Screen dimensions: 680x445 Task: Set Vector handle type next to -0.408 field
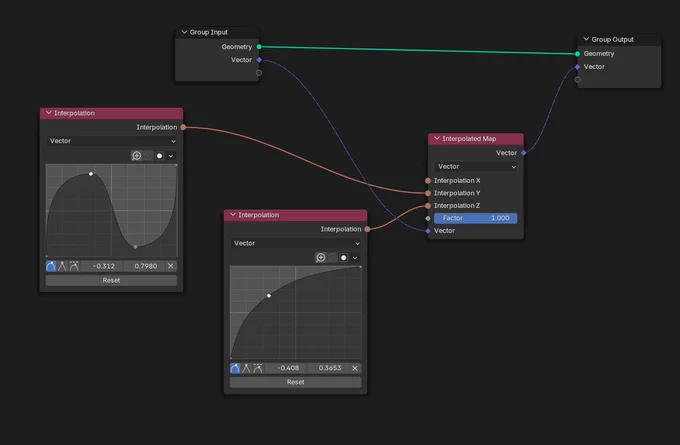(x=246, y=368)
